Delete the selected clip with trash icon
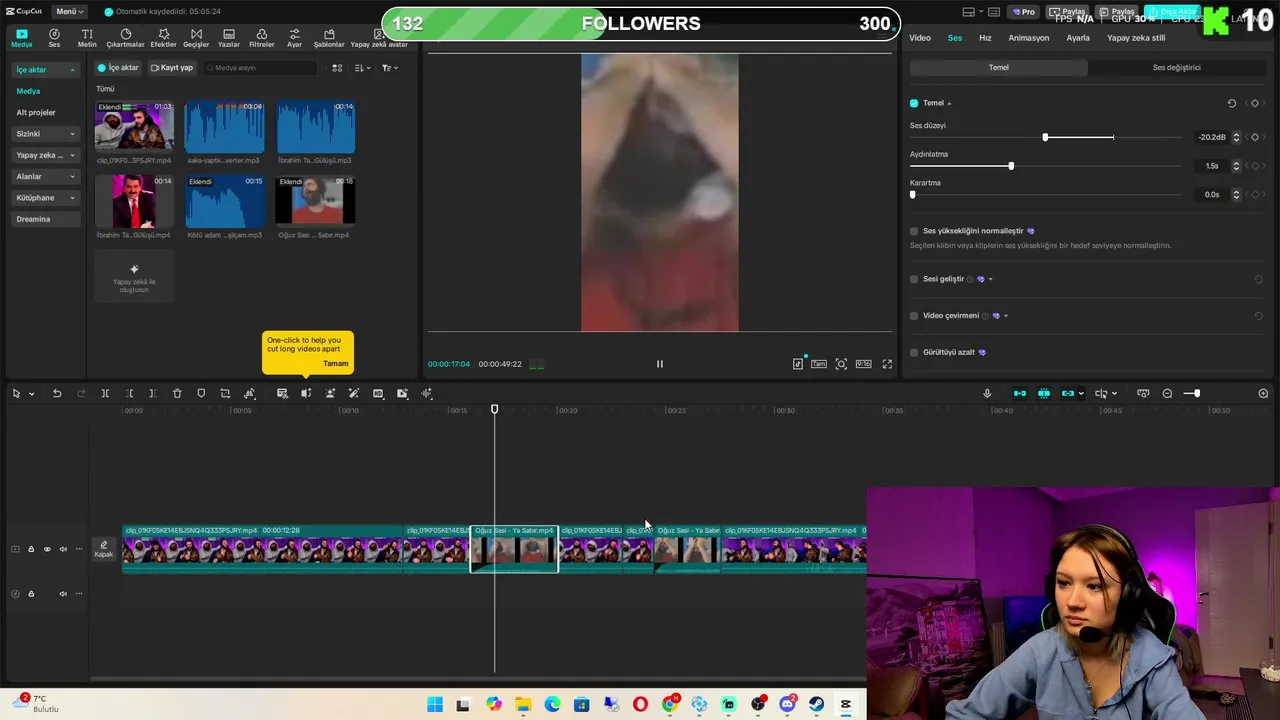The height and width of the screenshot is (720, 1280). [x=177, y=393]
